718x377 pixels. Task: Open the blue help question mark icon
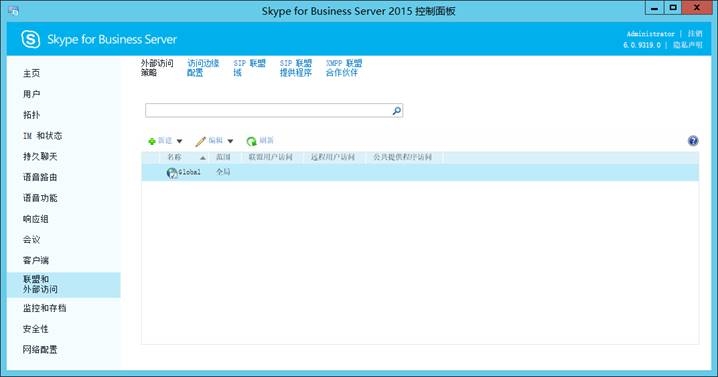click(x=693, y=141)
